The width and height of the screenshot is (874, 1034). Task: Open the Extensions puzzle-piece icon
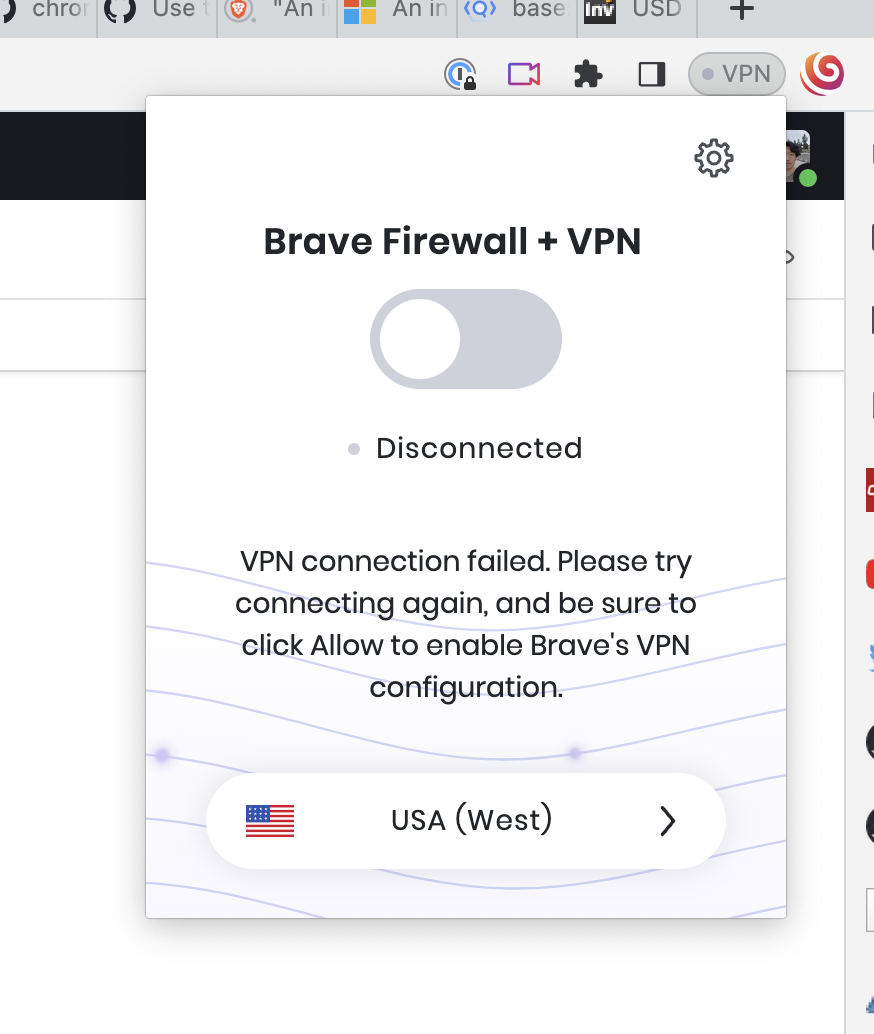coord(588,74)
